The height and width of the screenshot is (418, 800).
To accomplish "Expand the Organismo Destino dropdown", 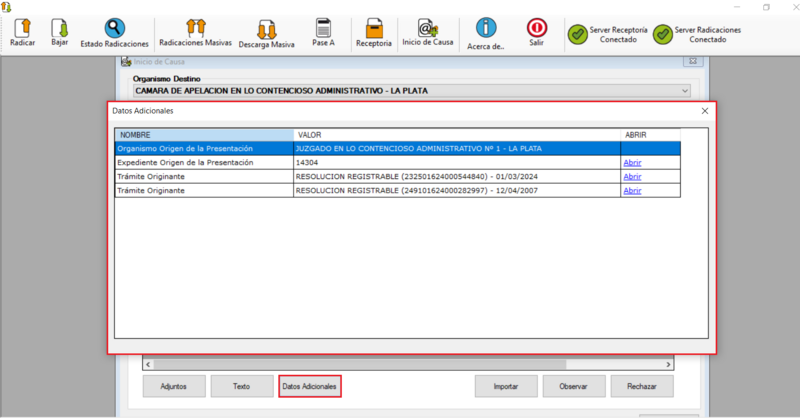I will point(685,91).
